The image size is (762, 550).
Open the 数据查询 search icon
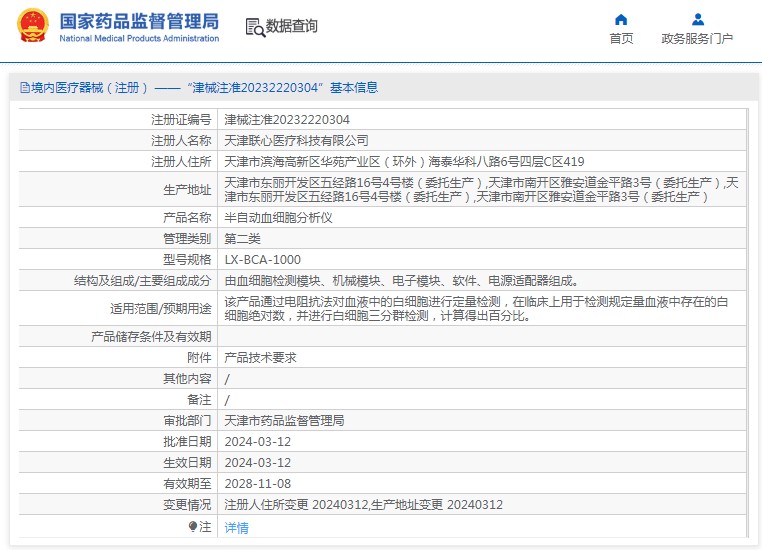(x=255, y=27)
